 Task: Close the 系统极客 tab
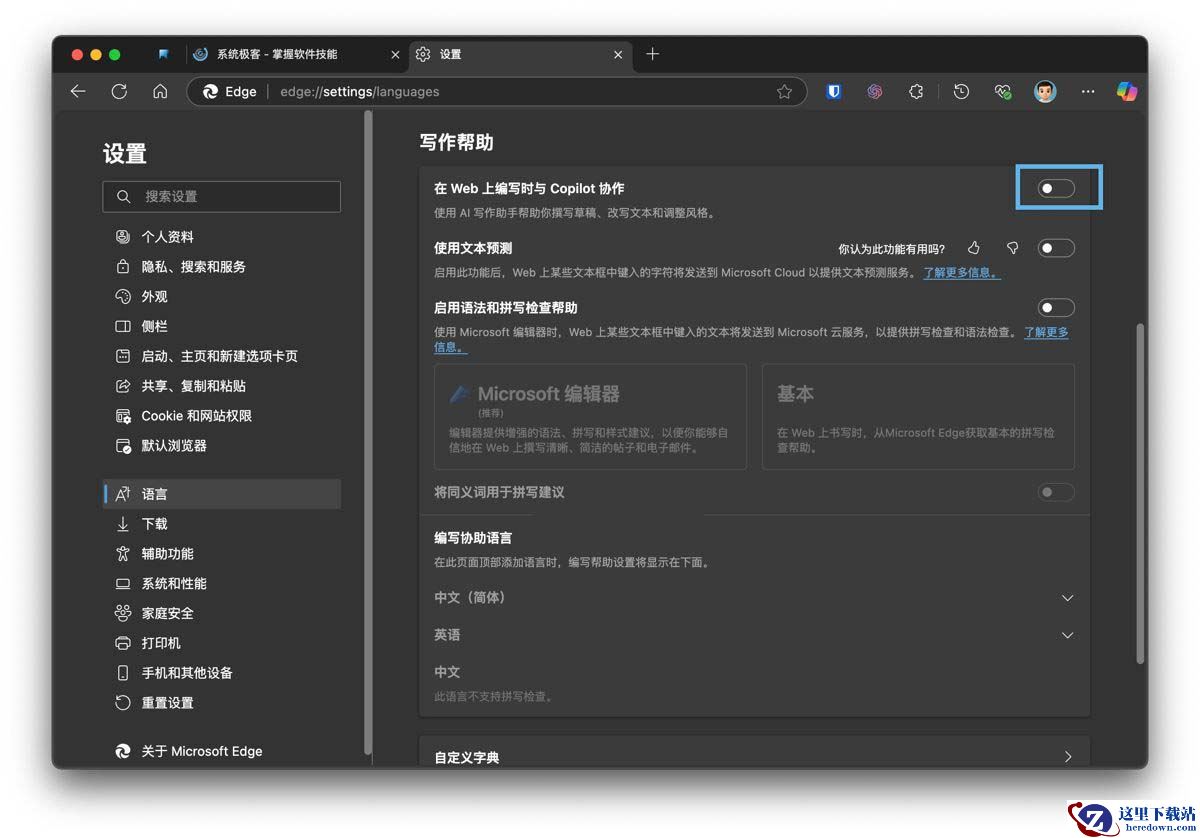point(395,54)
